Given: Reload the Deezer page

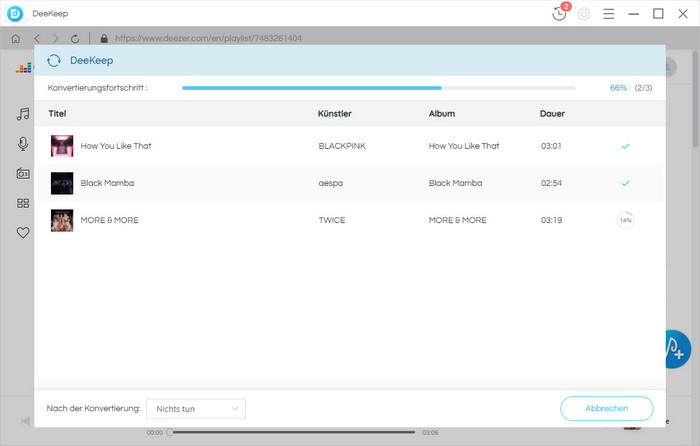Looking at the screenshot, I should click(75, 39).
